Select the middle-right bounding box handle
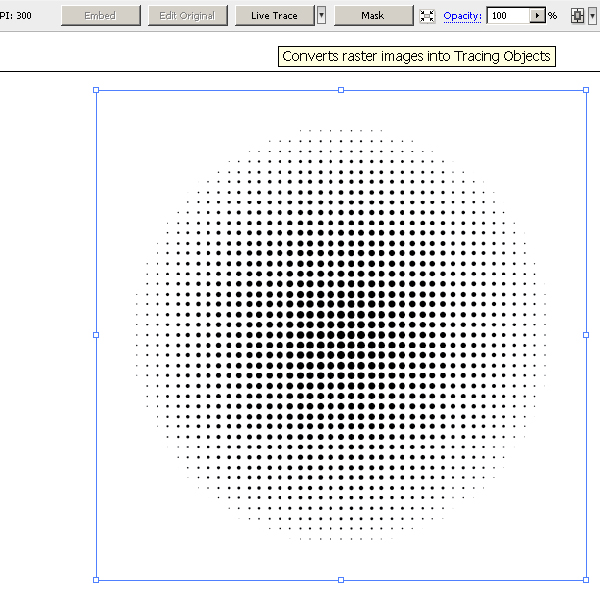 coord(586,335)
